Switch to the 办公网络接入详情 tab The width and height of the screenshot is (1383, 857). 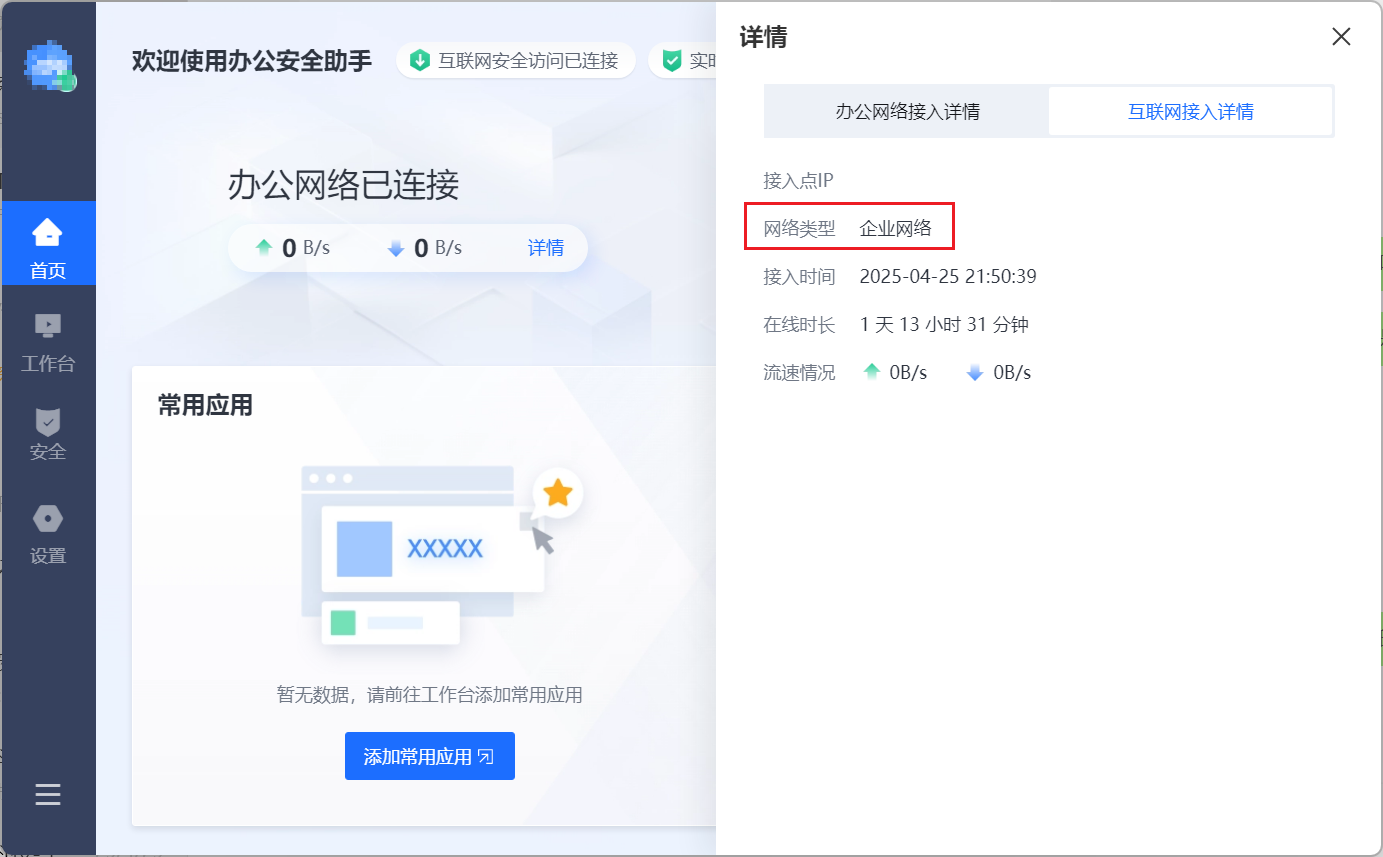pos(907,111)
